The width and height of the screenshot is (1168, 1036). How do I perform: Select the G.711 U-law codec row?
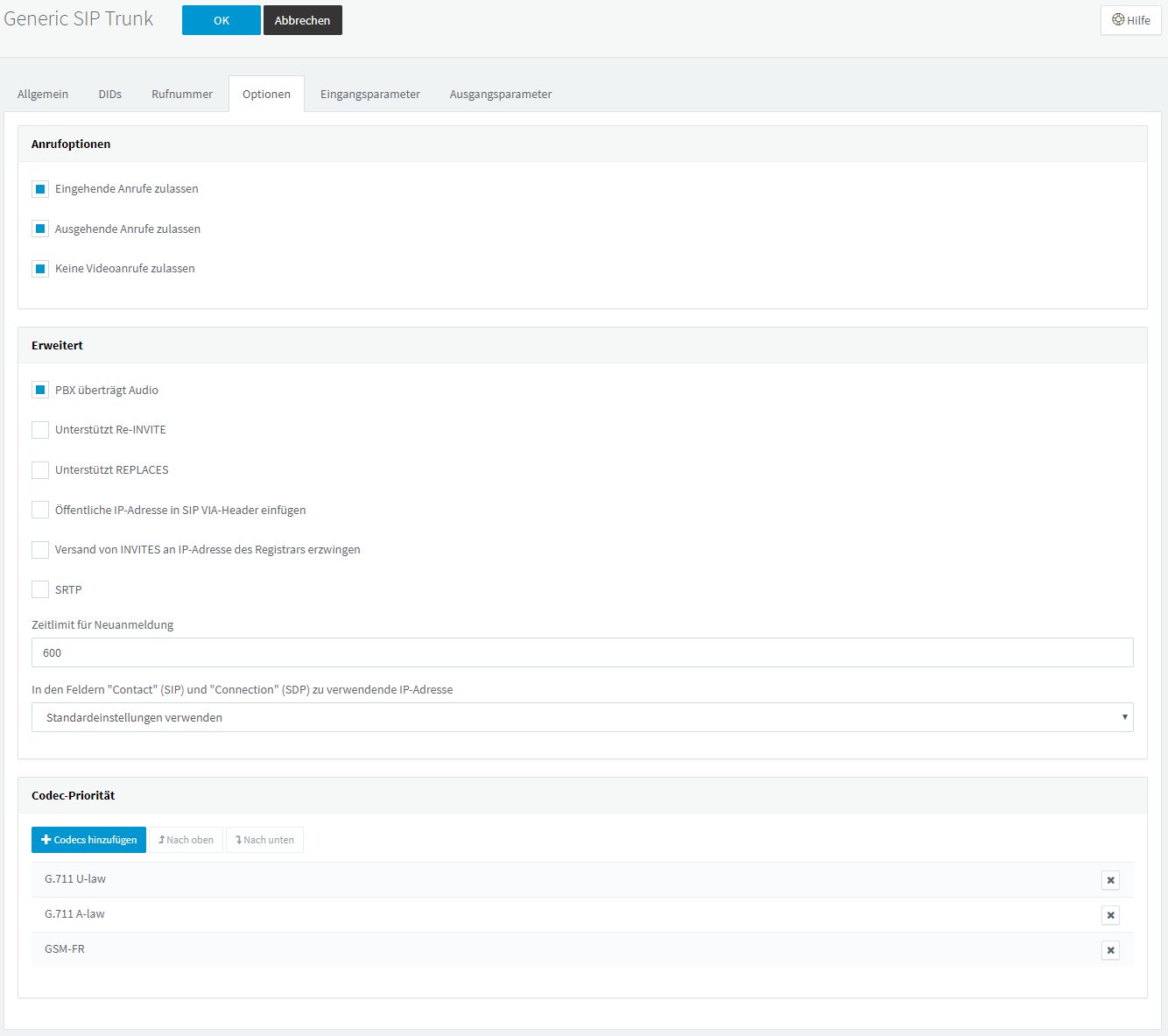tap(582, 879)
